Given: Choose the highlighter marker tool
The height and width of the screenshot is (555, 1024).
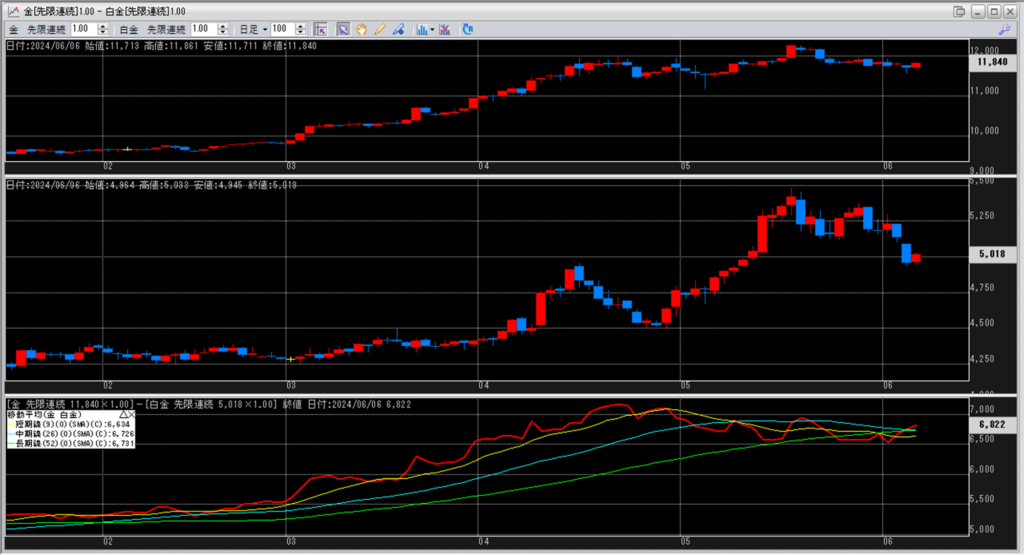Looking at the screenshot, I should [x=399, y=29].
